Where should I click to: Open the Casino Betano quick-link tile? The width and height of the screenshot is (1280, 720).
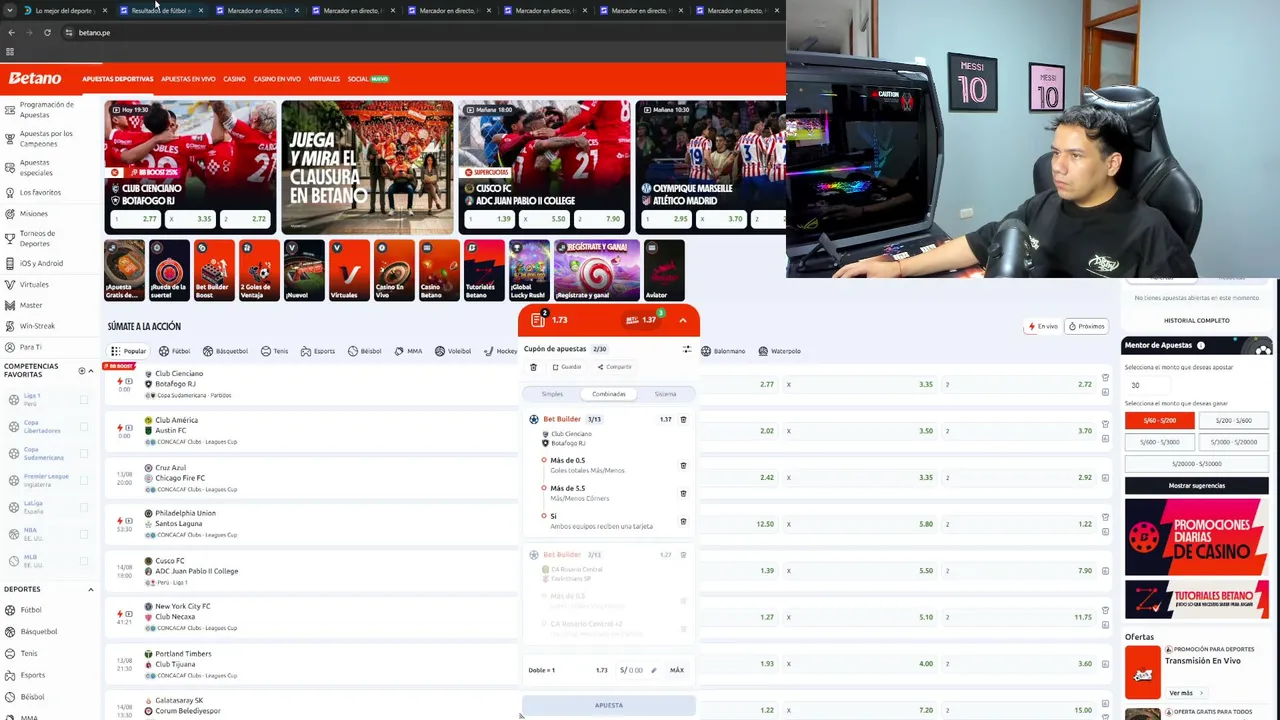(439, 270)
